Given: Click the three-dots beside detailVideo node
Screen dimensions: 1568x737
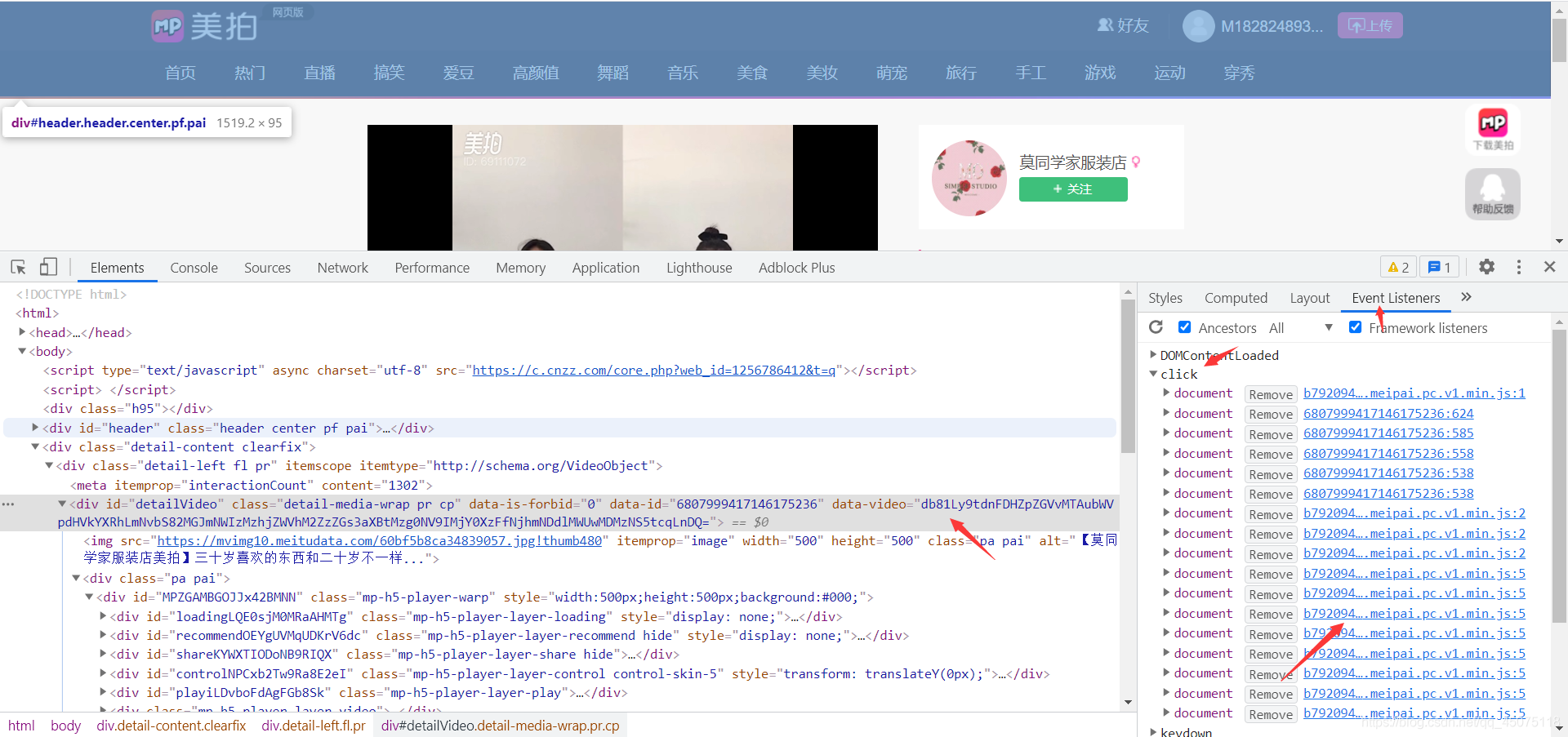Looking at the screenshot, I should pyautogui.click(x=8, y=504).
